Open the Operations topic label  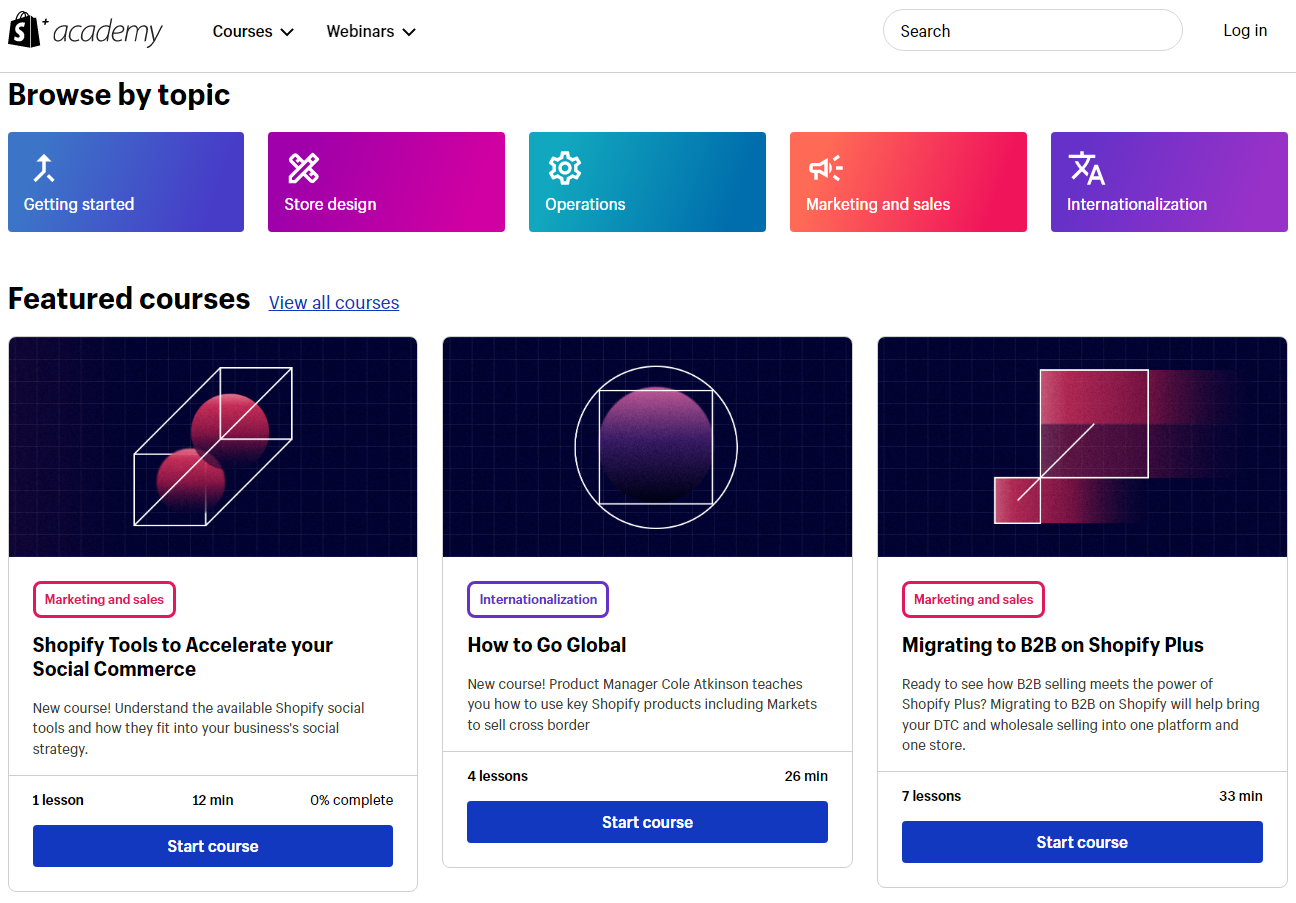coord(585,204)
